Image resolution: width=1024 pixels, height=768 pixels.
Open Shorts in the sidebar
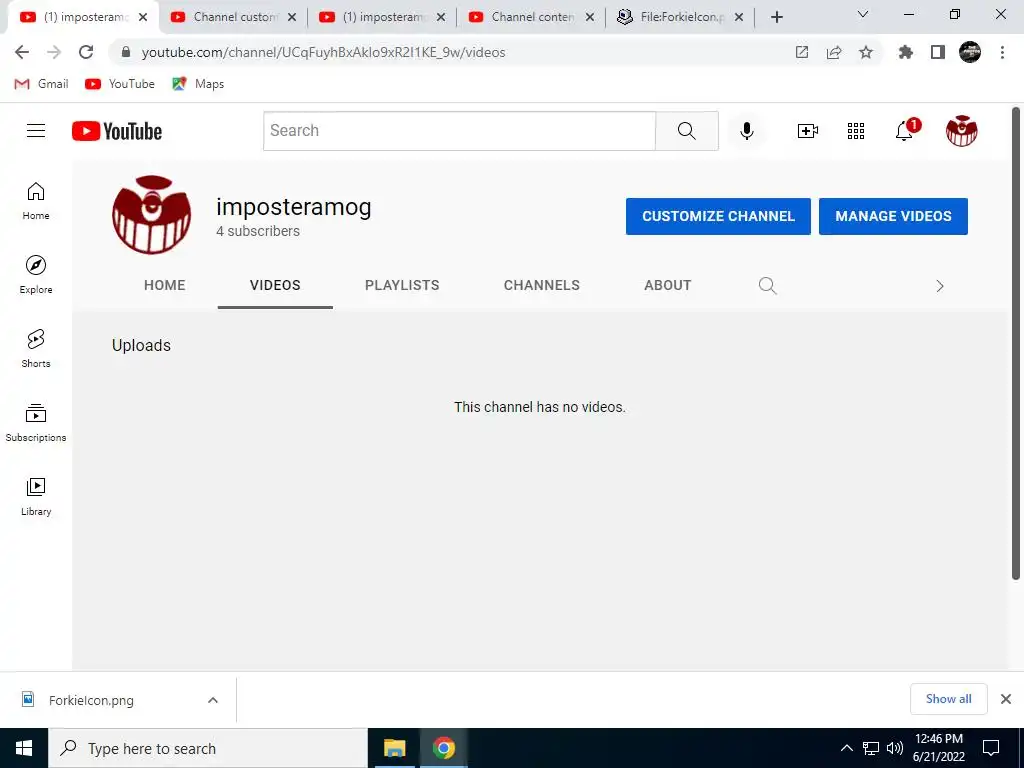click(x=36, y=349)
